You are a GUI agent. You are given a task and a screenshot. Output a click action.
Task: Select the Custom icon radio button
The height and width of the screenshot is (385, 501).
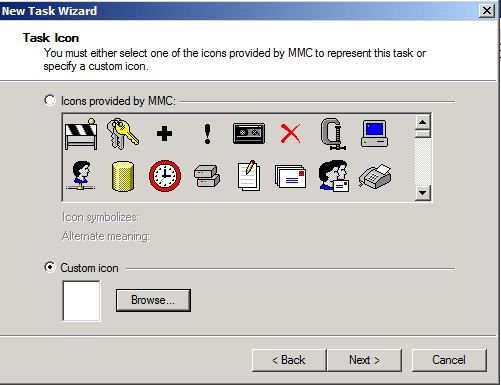(x=50, y=267)
